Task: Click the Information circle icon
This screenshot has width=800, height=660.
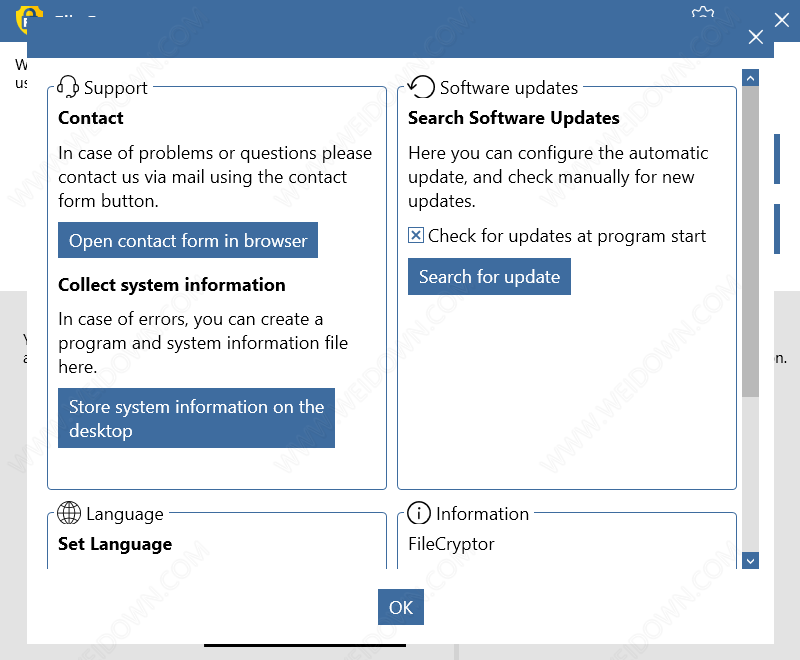Action: coord(419,513)
